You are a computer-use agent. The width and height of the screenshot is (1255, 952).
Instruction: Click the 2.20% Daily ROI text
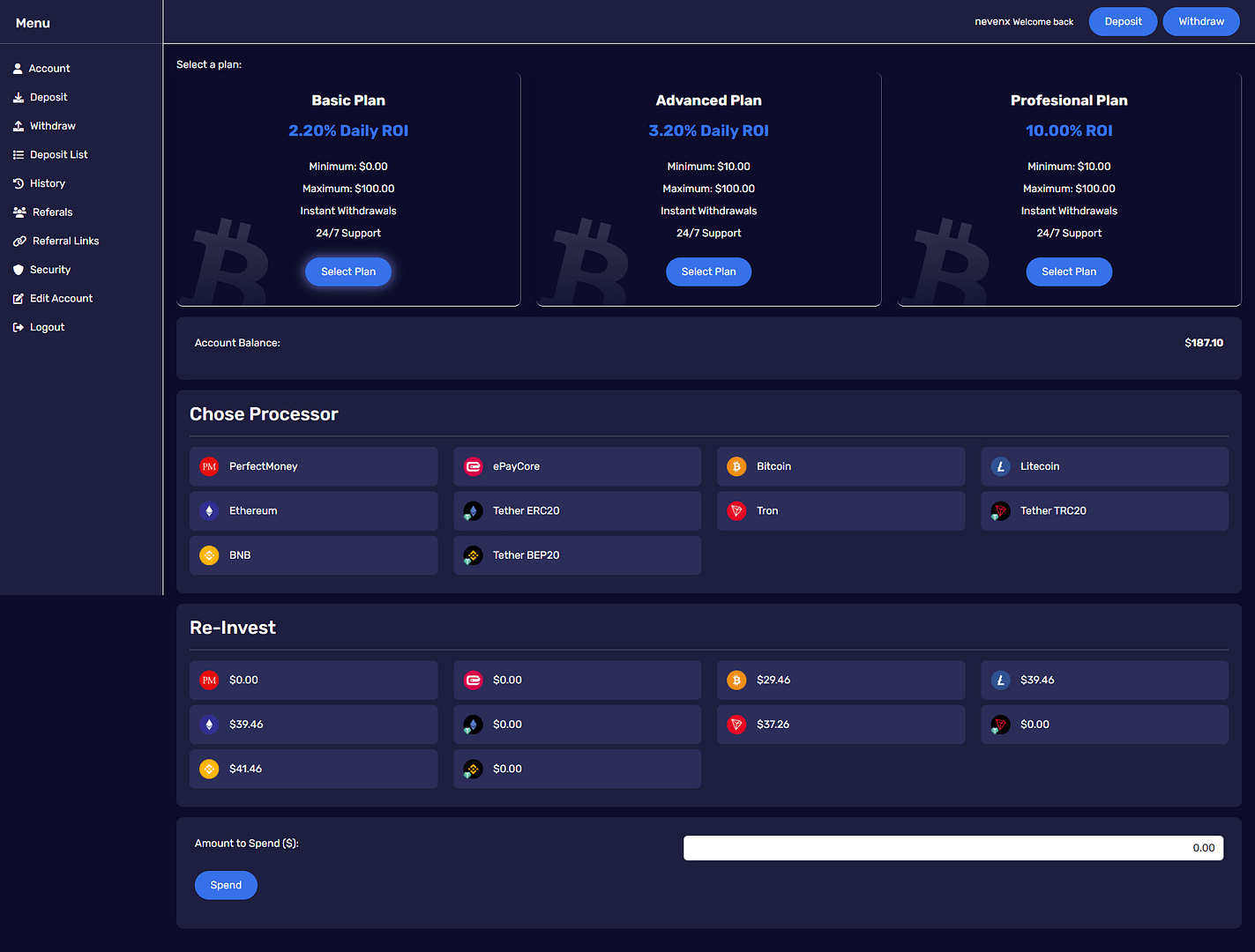(348, 130)
